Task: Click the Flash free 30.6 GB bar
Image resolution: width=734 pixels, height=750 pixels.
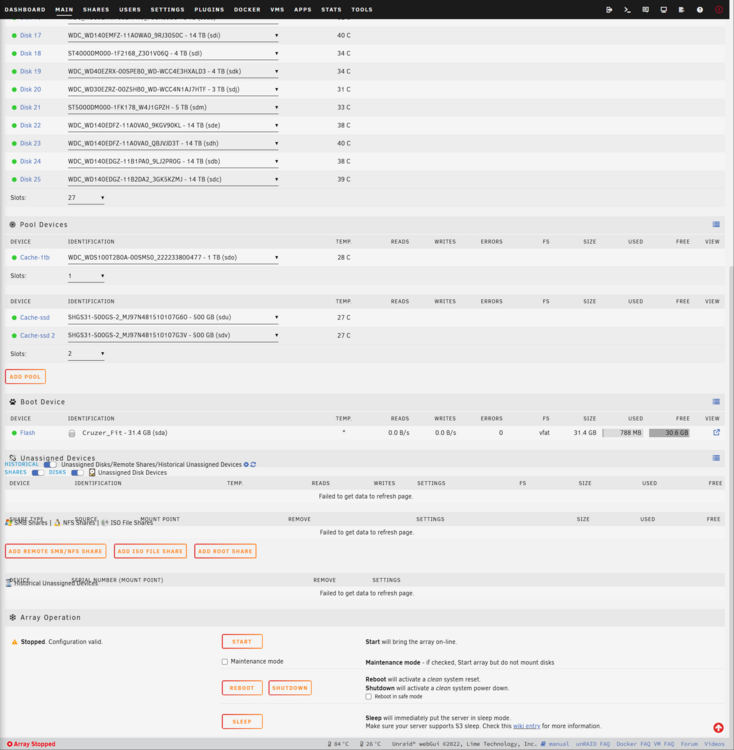Action: pyautogui.click(x=669, y=433)
